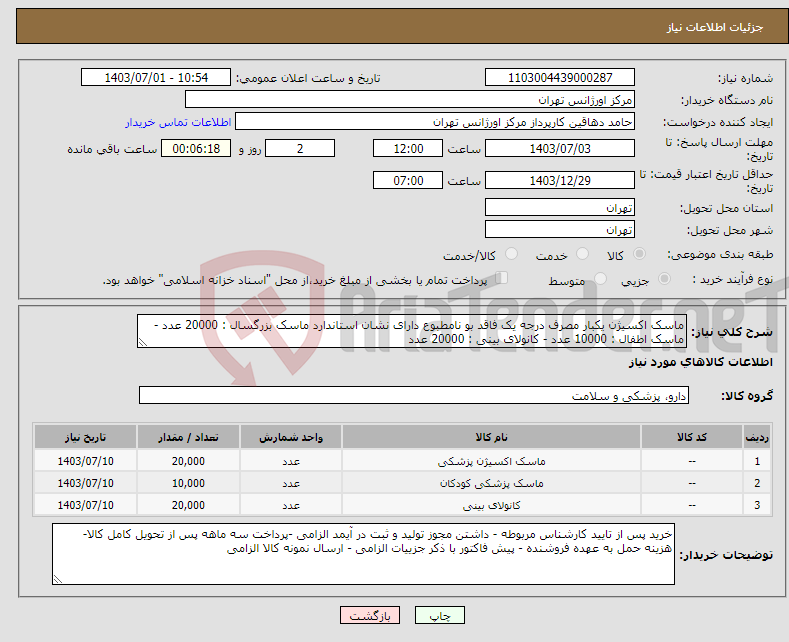Click the بازگشت (back) button
Viewport: 789px width, 642px height.
tap(370, 615)
